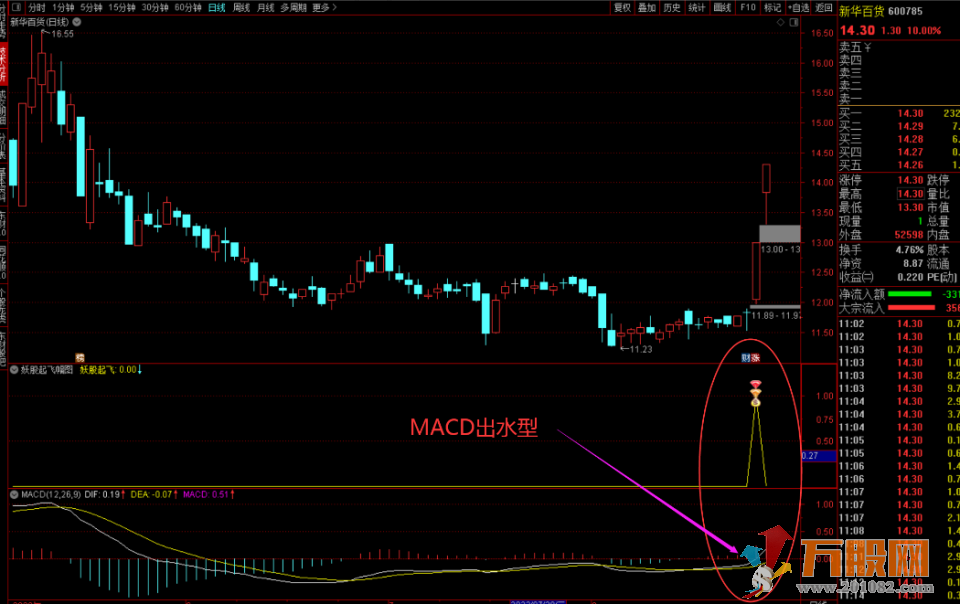Select the 5分钟 period tab
The image size is (960, 604).
(91, 7)
